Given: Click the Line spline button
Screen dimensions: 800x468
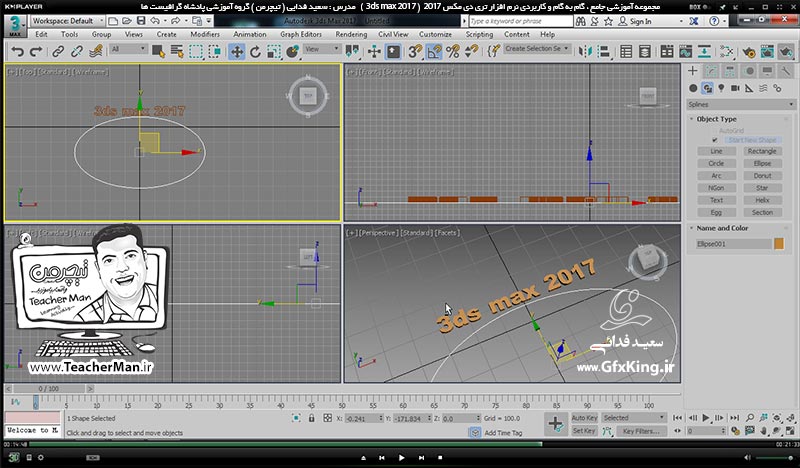Looking at the screenshot, I should (x=716, y=151).
